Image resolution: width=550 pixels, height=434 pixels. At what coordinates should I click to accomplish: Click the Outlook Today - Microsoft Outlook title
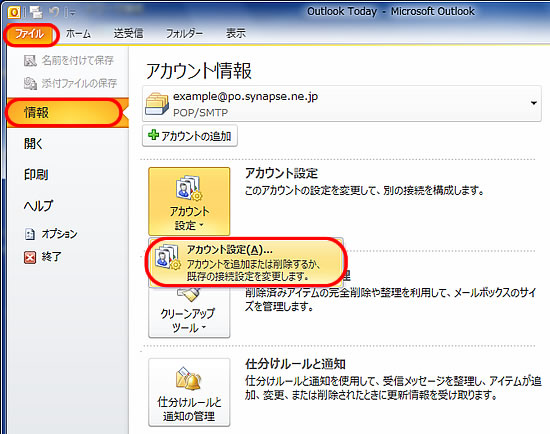[391, 12]
